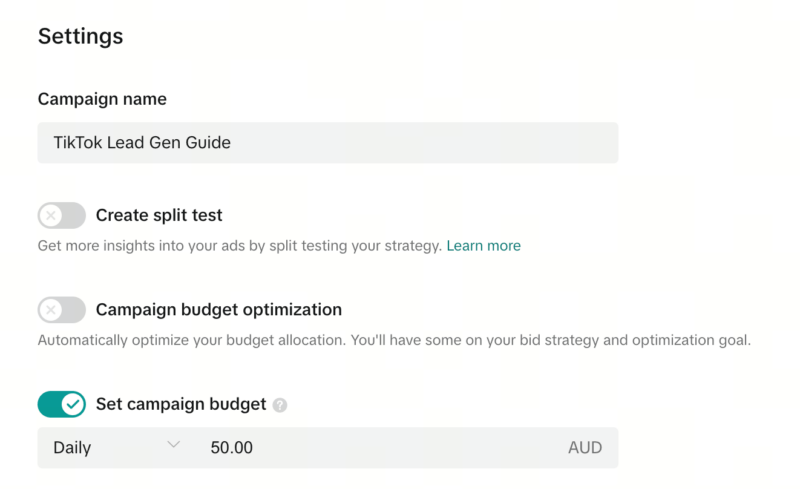Click the 50.00 budget amount field
Screen dimensions: 800x489
(380, 448)
